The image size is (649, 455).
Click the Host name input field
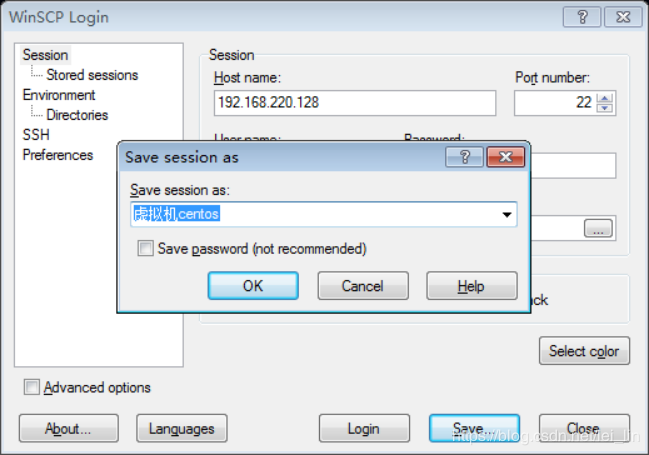pos(354,103)
